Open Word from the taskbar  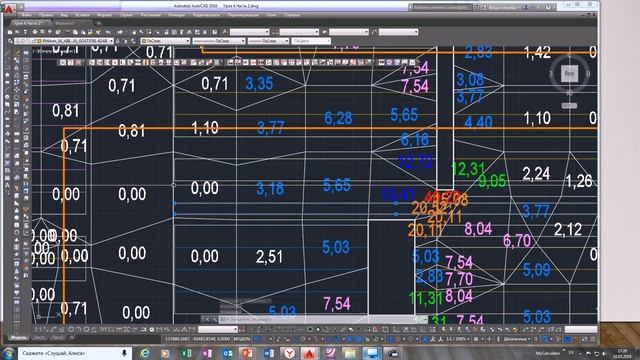[269, 353]
